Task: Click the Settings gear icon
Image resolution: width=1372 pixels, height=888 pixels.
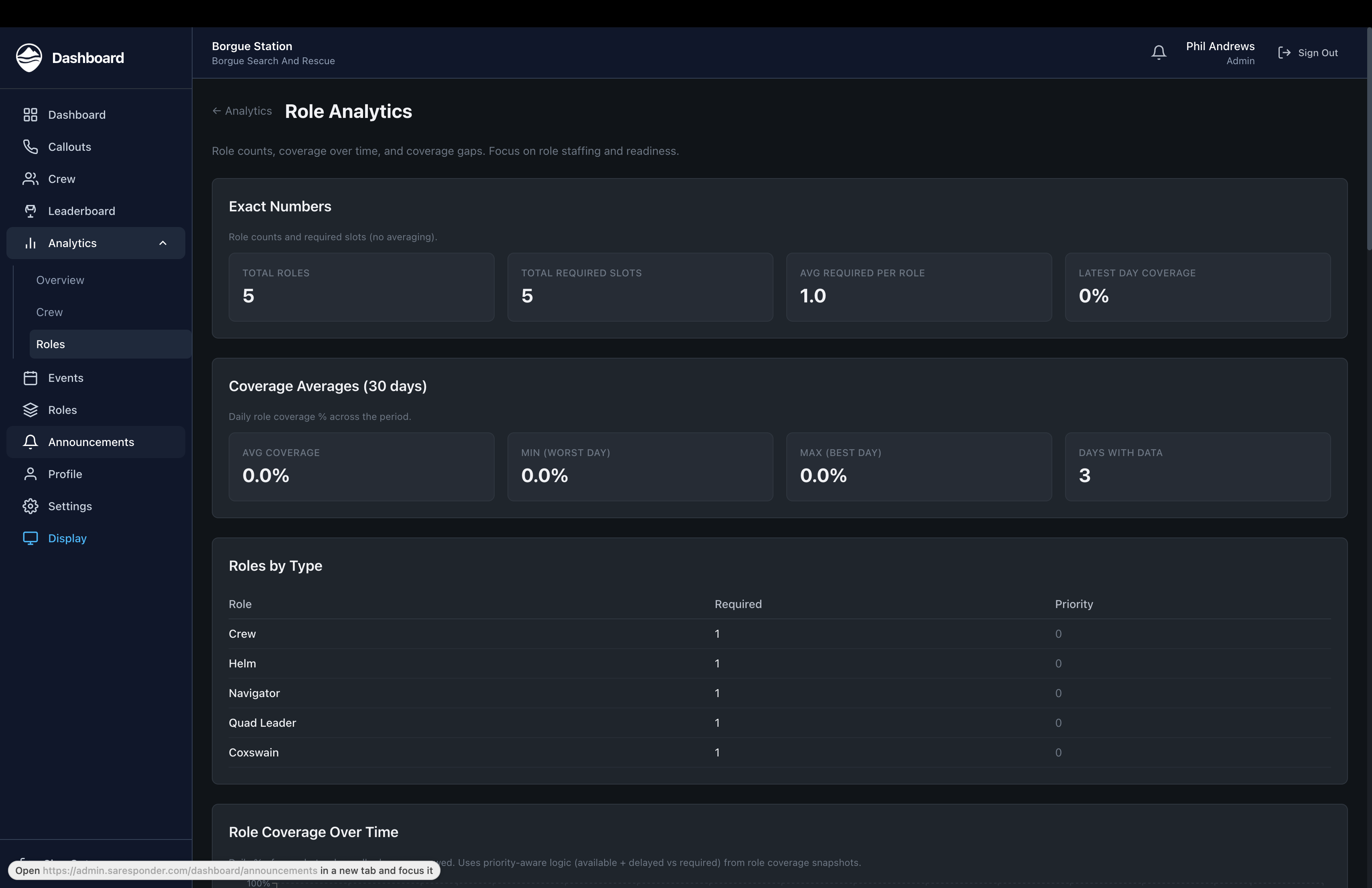Action: click(x=30, y=506)
